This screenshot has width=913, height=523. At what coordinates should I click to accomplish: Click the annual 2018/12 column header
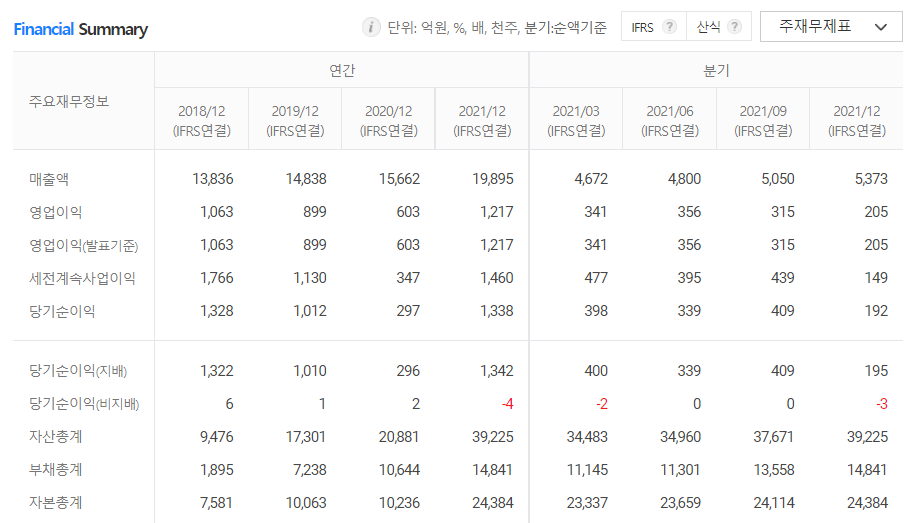(201, 121)
